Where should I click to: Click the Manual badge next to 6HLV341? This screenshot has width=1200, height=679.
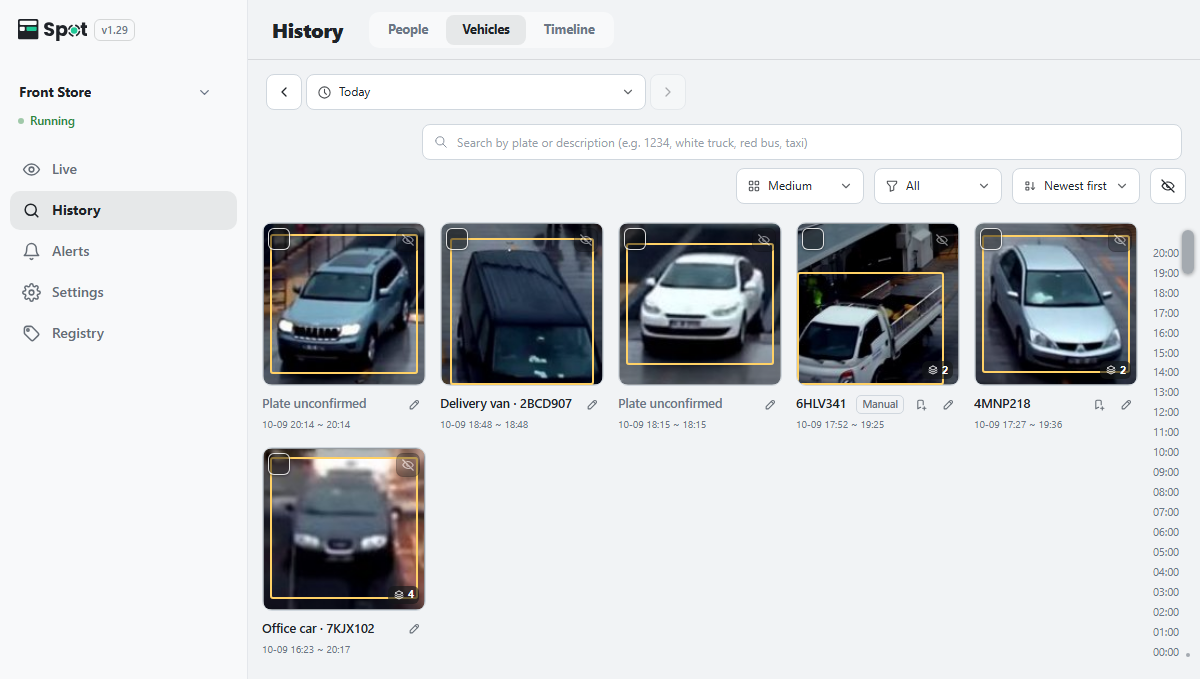point(880,405)
